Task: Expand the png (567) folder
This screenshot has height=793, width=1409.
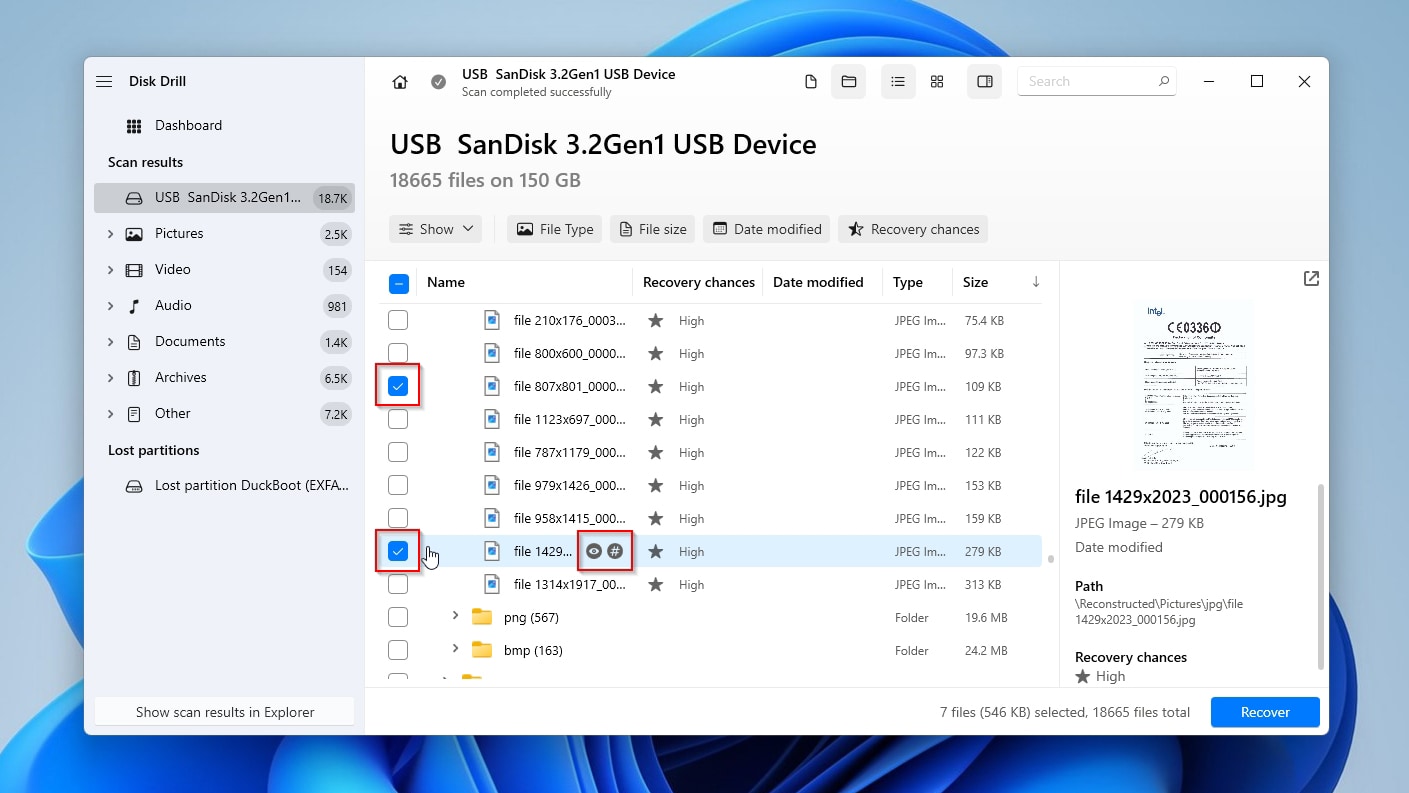Action: pos(455,617)
